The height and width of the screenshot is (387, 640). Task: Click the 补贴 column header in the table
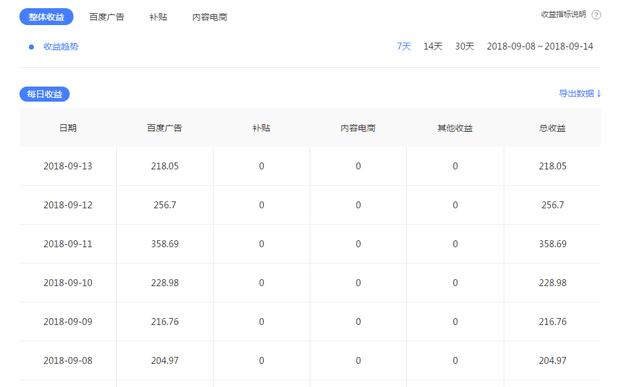coord(261,128)
